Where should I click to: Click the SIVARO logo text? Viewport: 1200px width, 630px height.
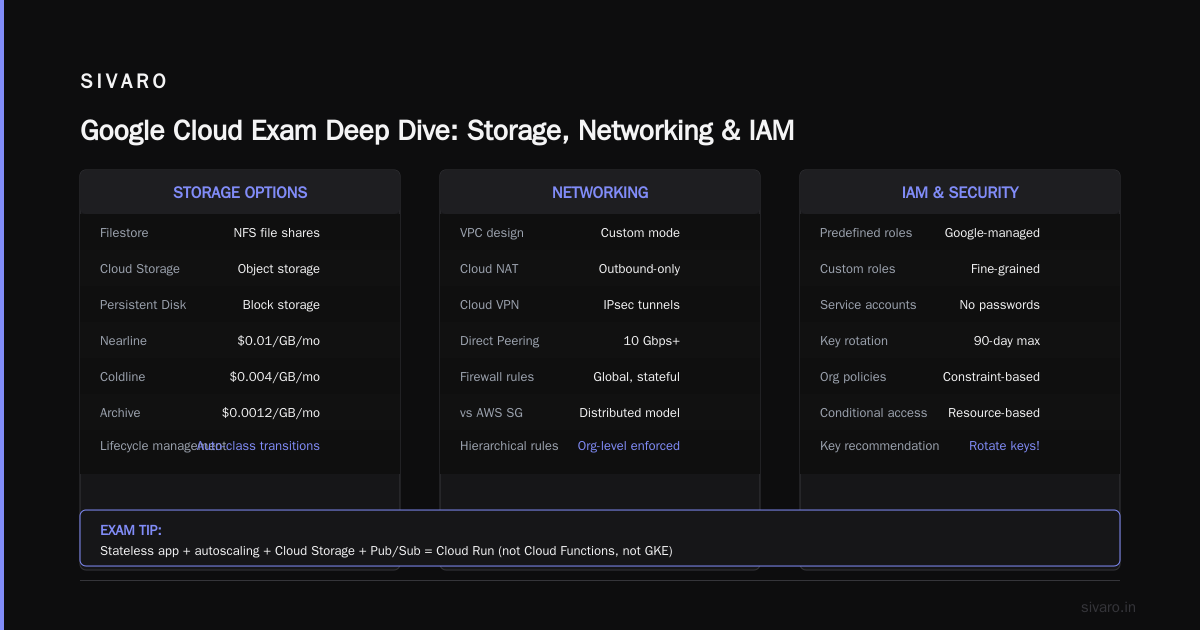click(124, 82)
